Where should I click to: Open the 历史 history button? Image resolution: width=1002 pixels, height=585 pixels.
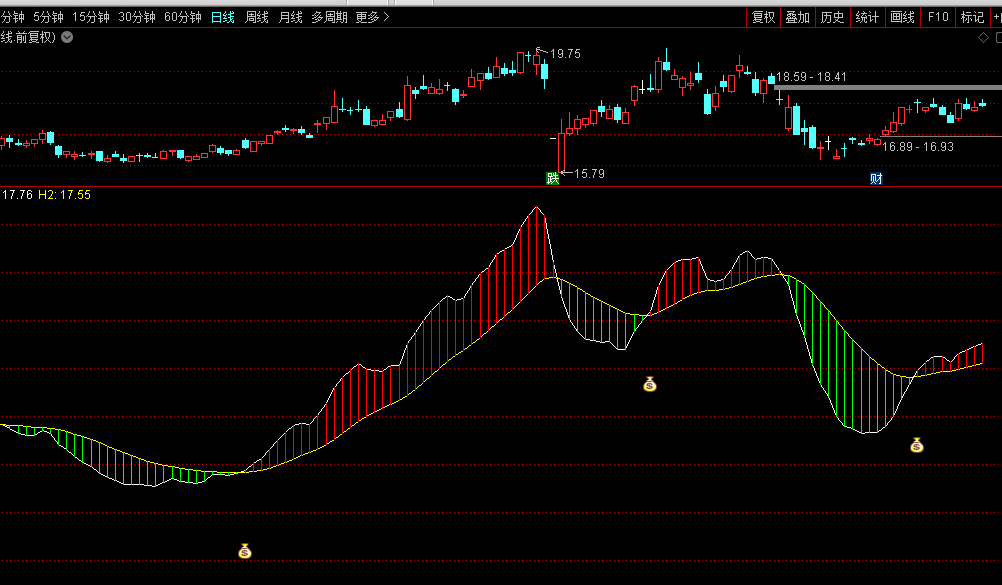click(832, 17)
